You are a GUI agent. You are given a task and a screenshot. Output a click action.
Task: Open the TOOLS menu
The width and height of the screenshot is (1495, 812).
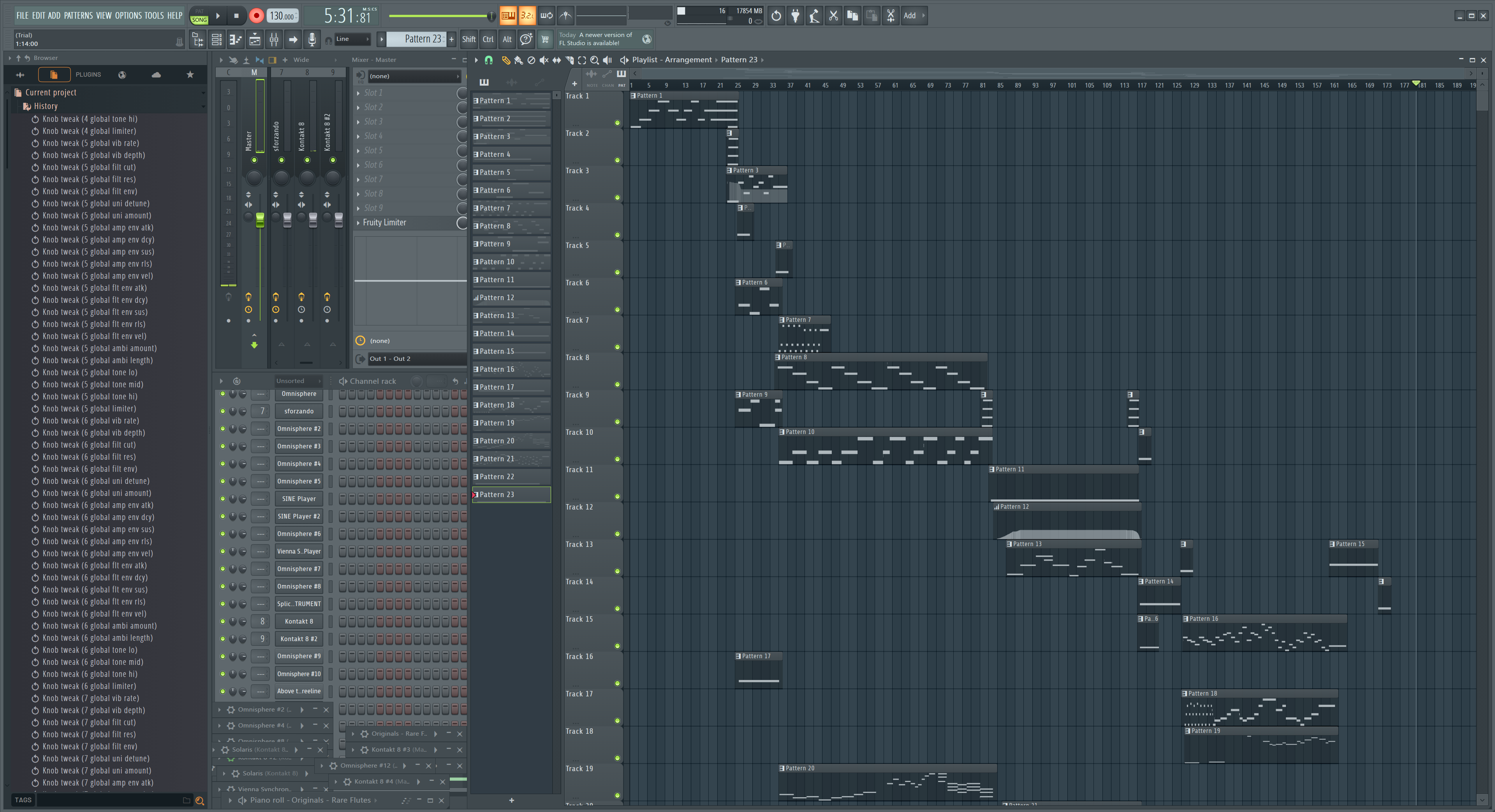[x=154, y=16]
